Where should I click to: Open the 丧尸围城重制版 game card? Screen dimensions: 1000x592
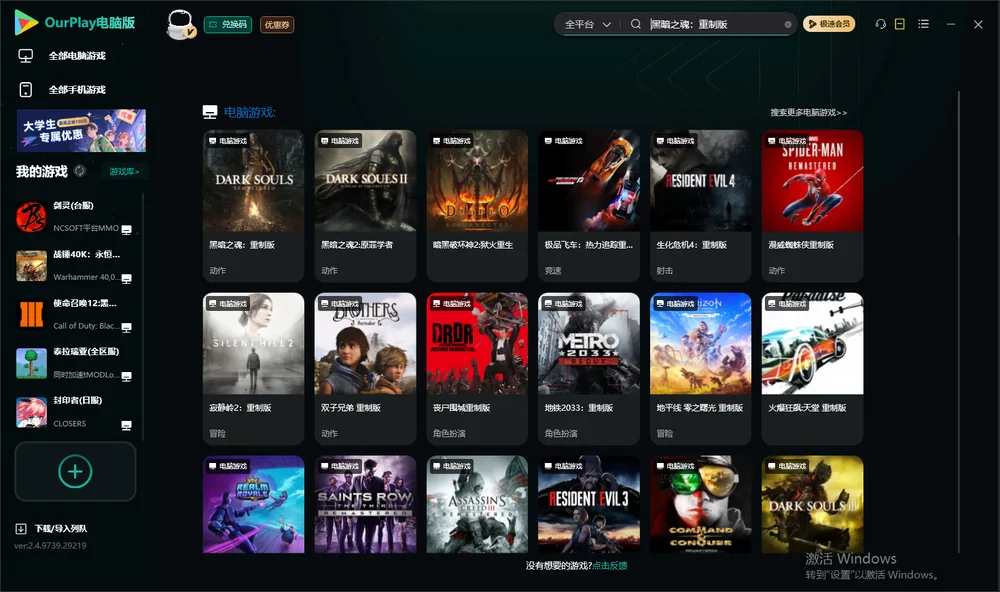click(477, 368)
